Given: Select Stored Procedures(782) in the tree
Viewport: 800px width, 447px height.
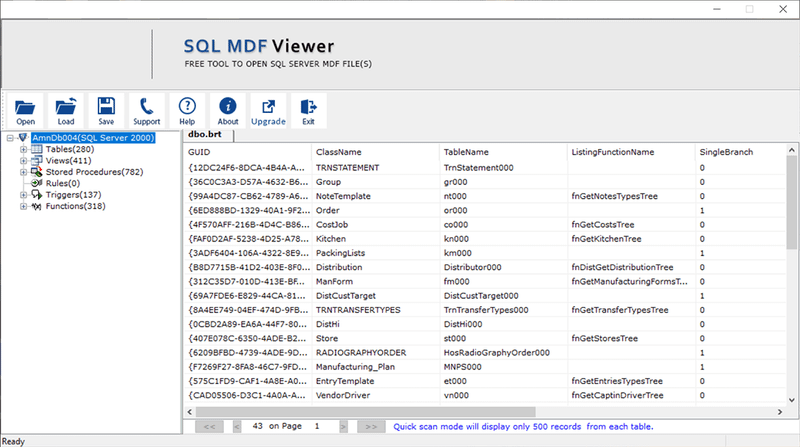Looking at the screenshot, I should pos(94,172).
